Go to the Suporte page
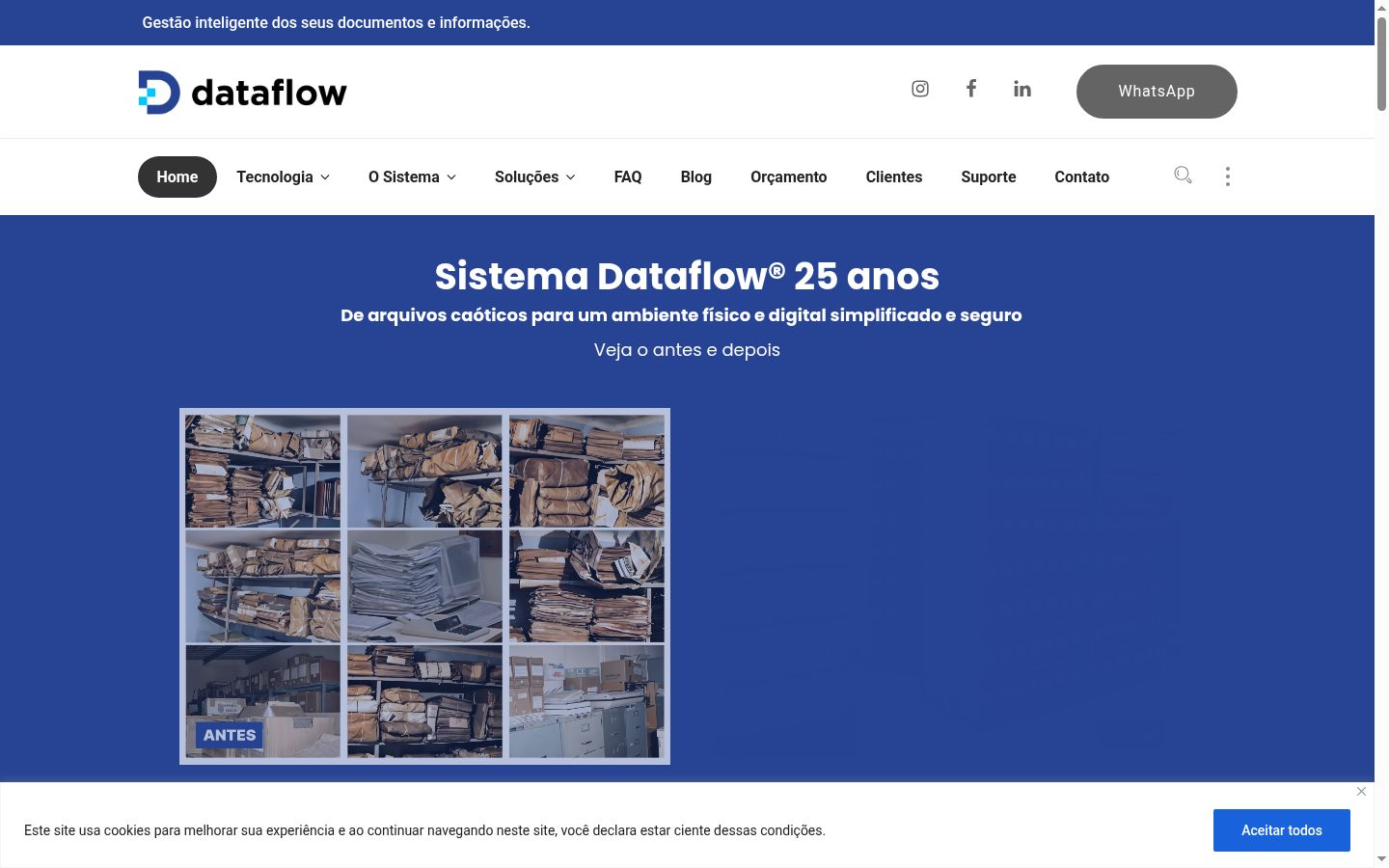 pyautogui.click(x=989, y=176)
